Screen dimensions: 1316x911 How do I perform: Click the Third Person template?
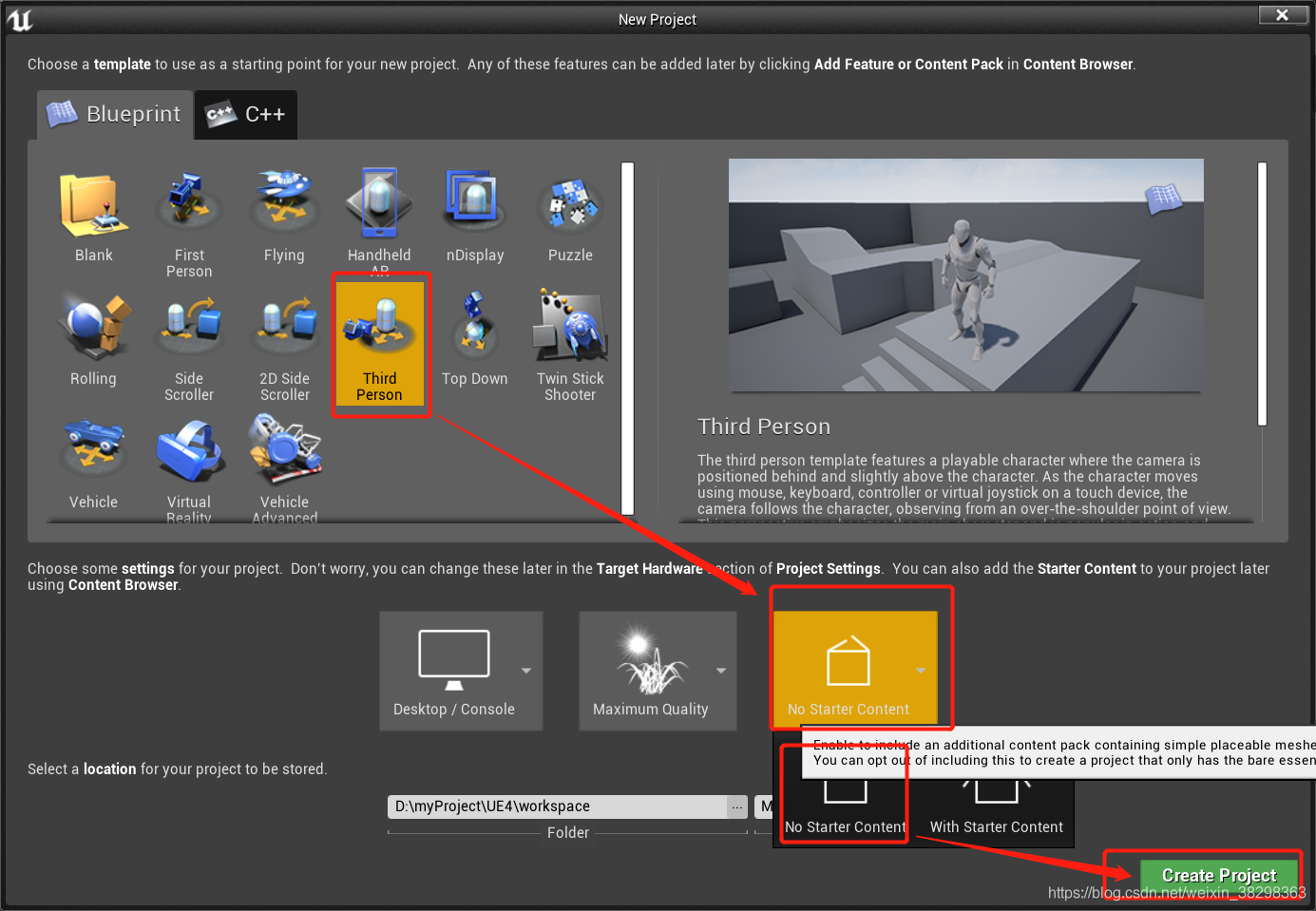[x=380, y=344]
